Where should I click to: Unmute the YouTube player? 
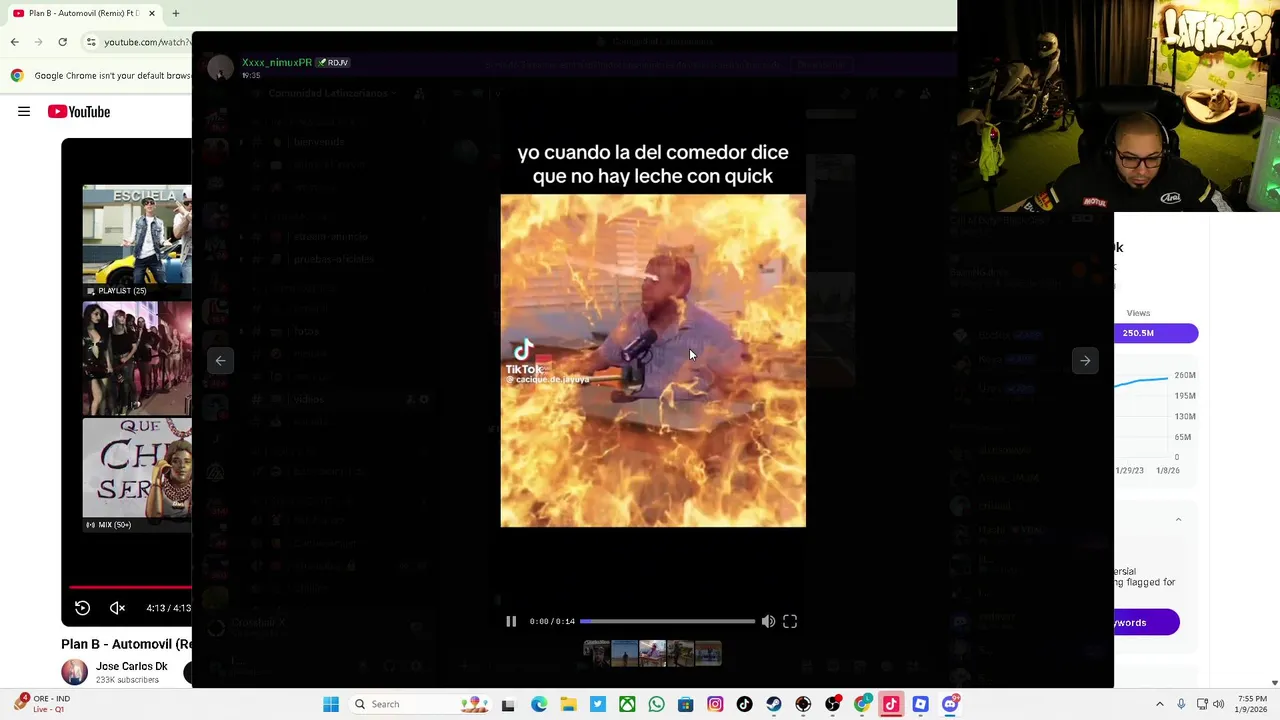(x=117, y=608)
